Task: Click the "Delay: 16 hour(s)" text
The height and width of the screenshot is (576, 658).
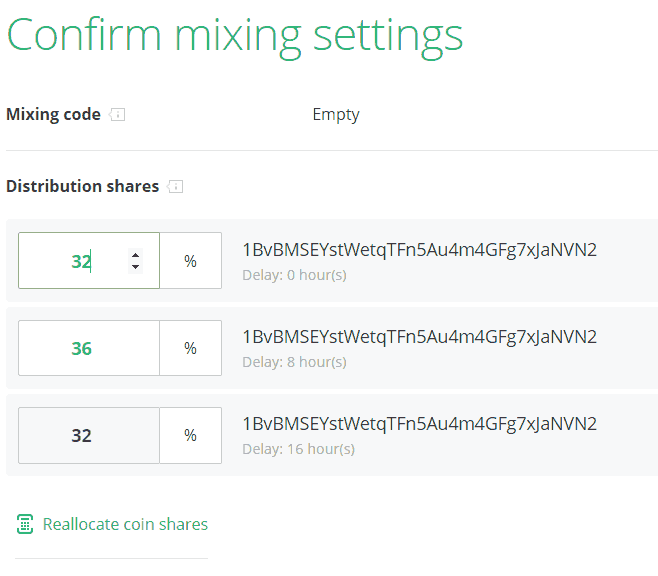Action: click(298, 449)
